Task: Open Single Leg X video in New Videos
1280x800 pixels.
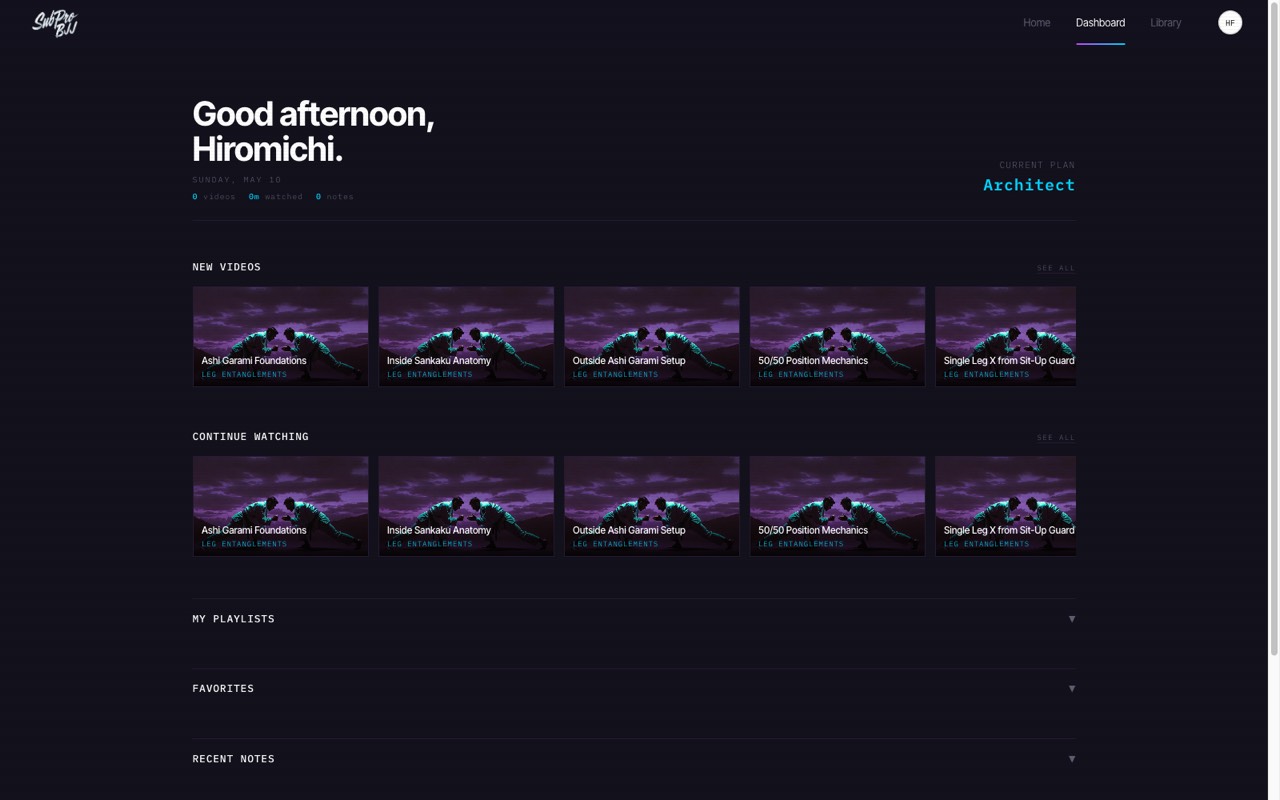Action: pyautogui.click(x=1005, y=336)
